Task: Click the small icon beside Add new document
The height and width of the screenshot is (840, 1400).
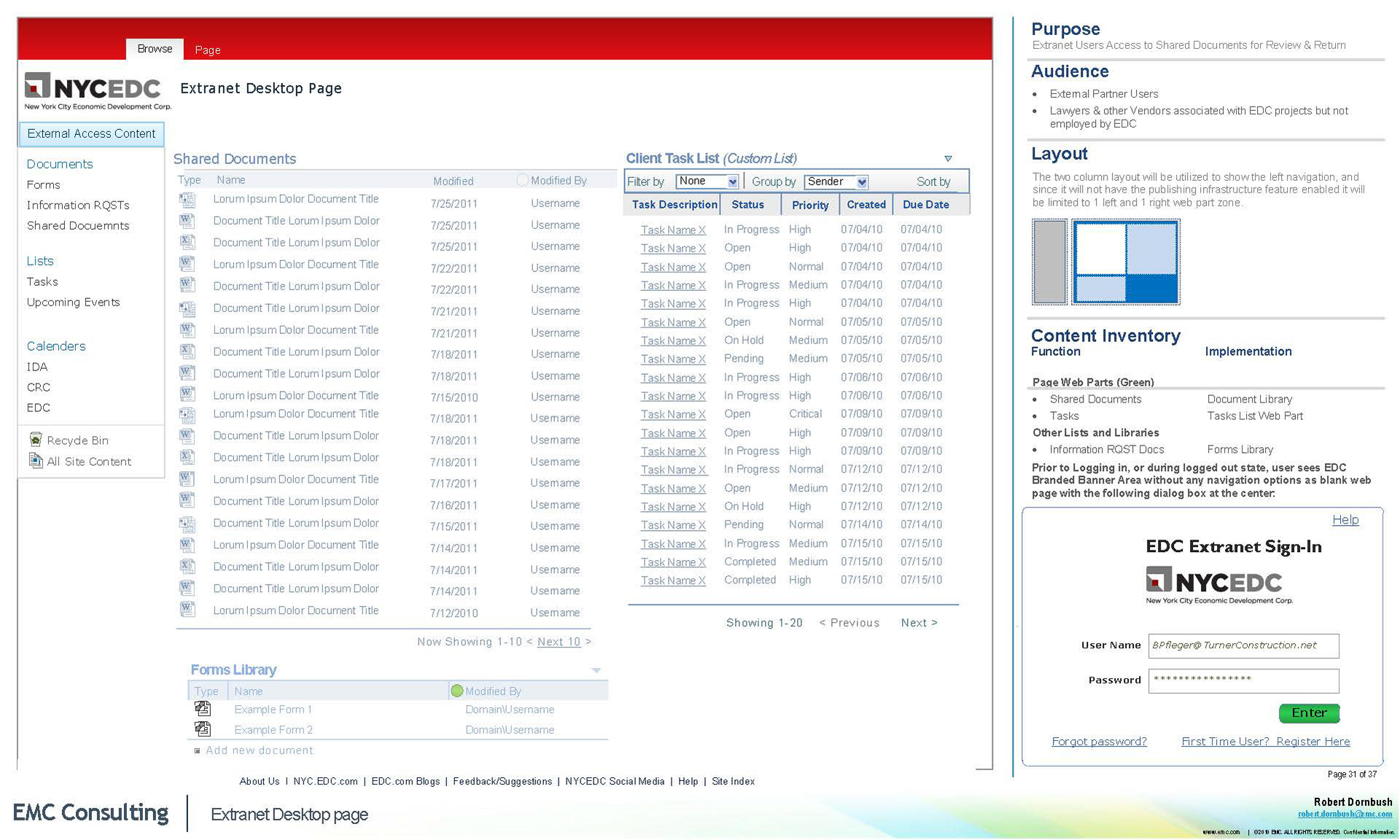Action: coord(197,750)
